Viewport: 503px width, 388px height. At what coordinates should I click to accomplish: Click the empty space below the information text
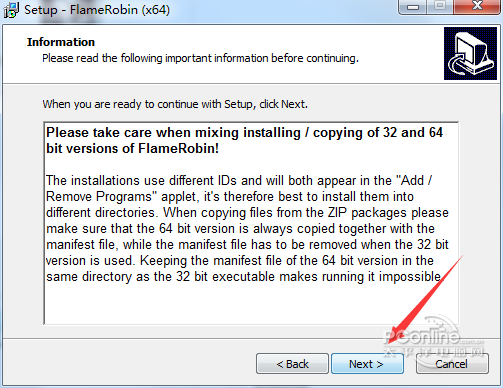[251, 305]
